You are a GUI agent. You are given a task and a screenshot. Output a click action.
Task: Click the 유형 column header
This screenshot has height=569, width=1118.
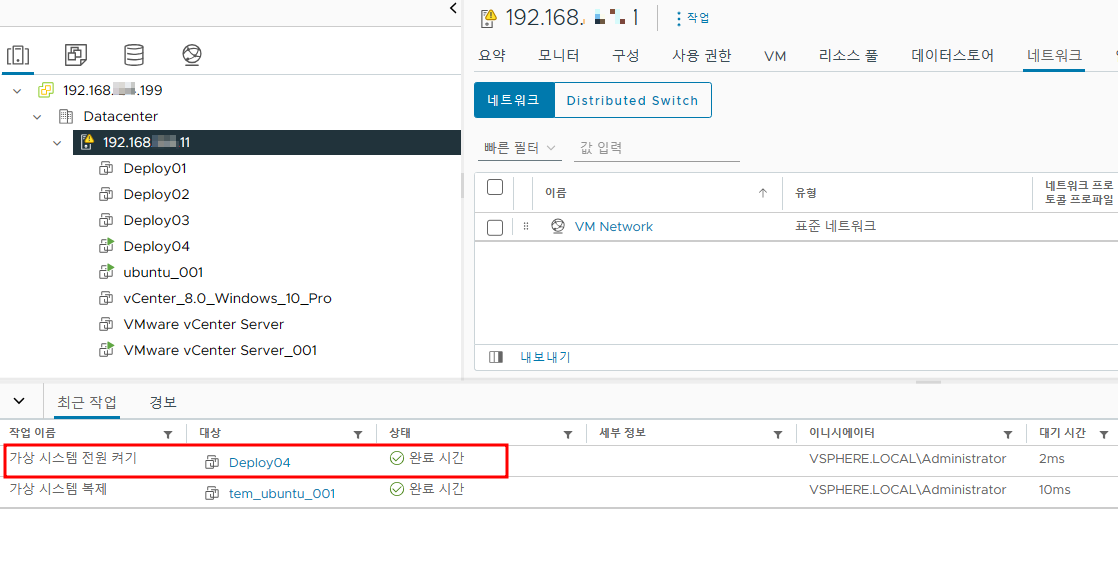[806, 193]
